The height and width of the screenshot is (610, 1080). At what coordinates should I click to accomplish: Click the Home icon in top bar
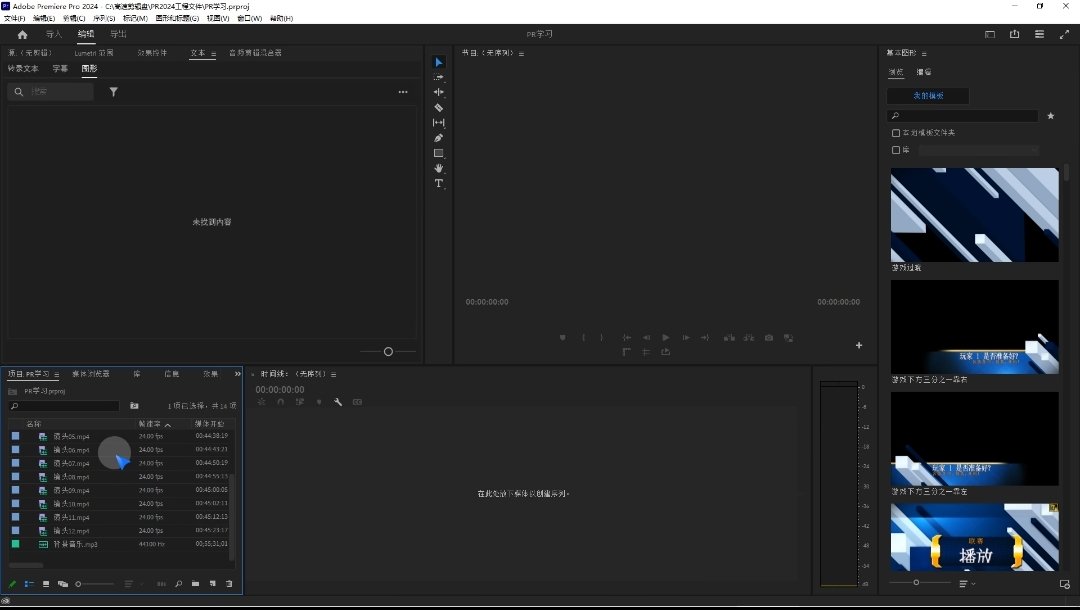[x=22, y=34]
